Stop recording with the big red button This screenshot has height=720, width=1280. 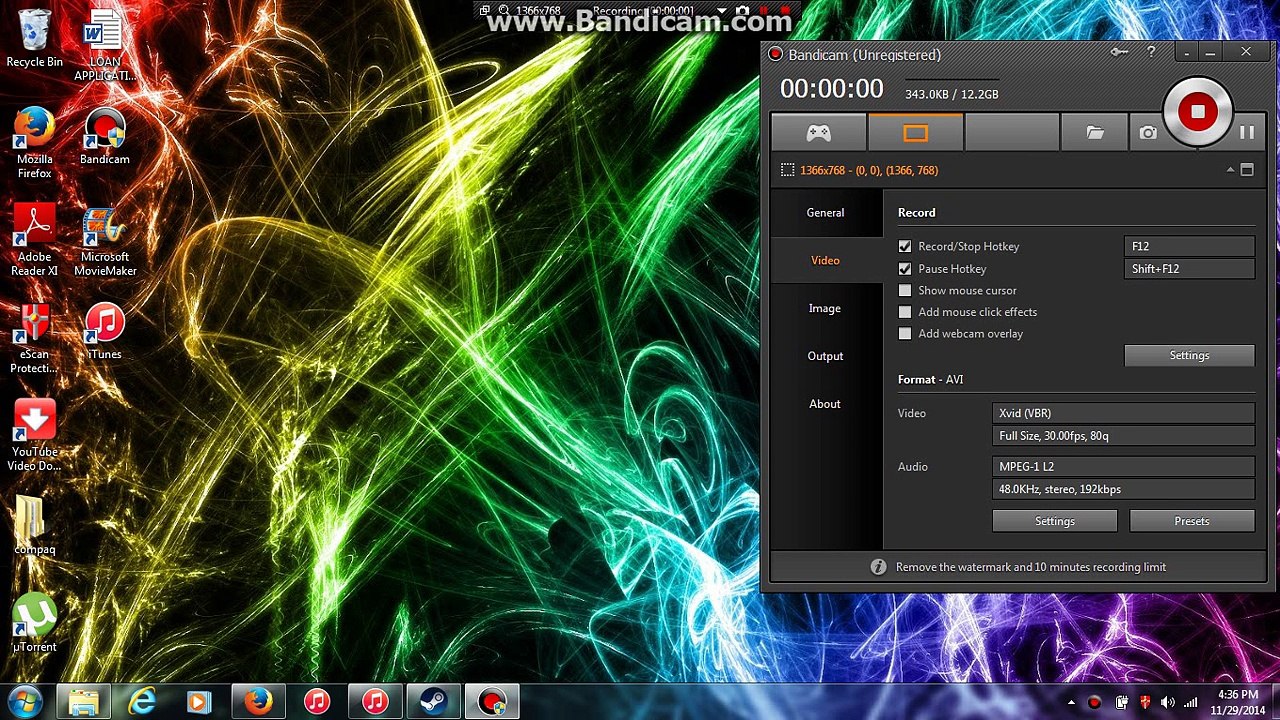click(1197, 112)
